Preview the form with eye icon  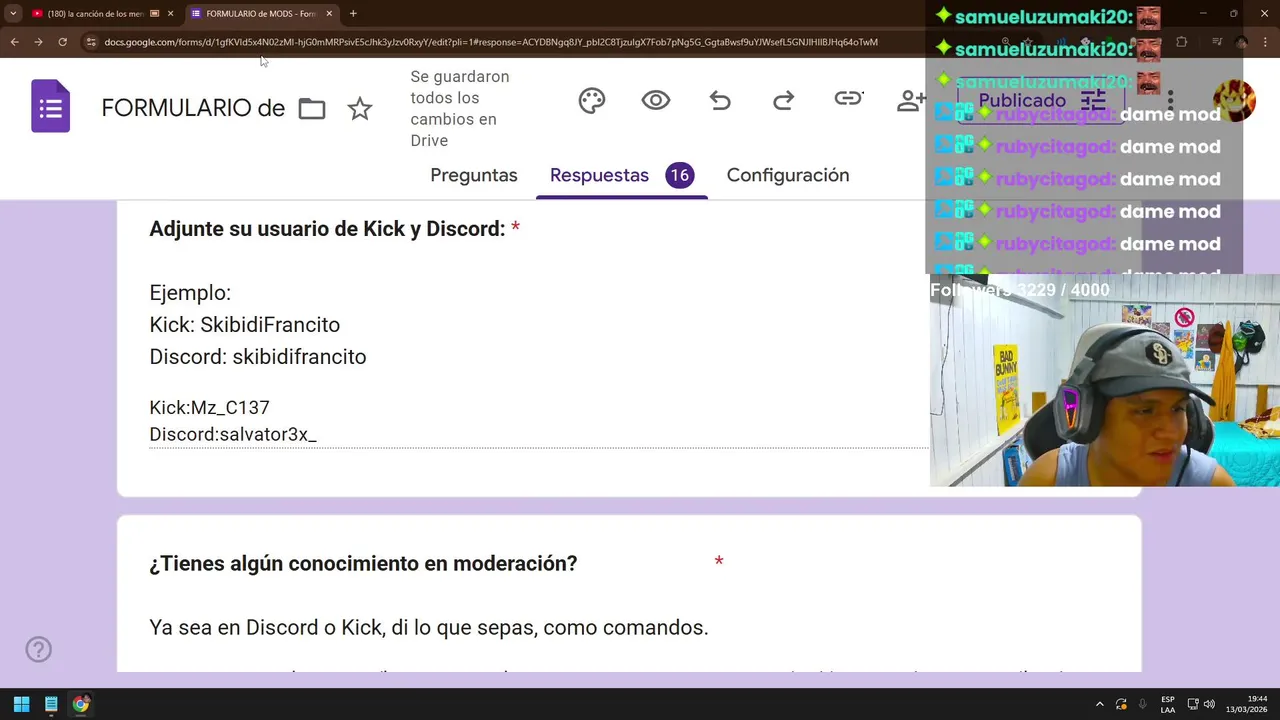click(656, 100)
